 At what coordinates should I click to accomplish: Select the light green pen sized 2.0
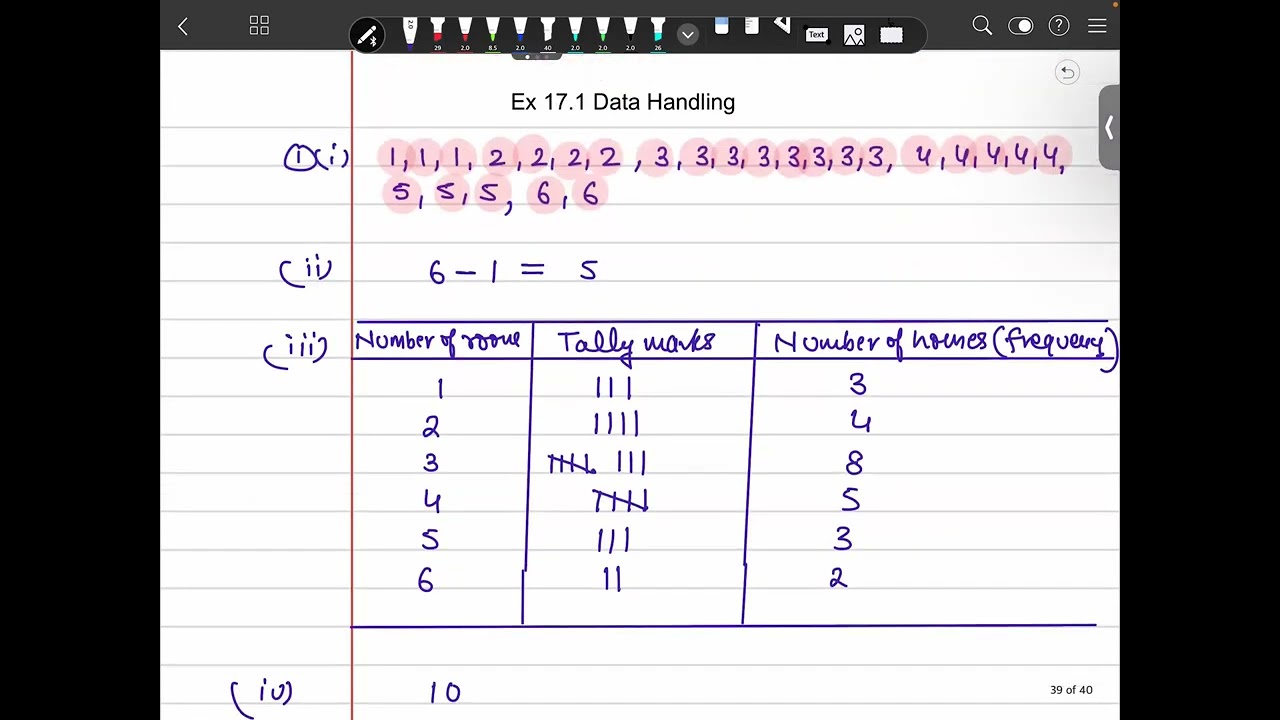pyautogui.click(x=602, y=34)
